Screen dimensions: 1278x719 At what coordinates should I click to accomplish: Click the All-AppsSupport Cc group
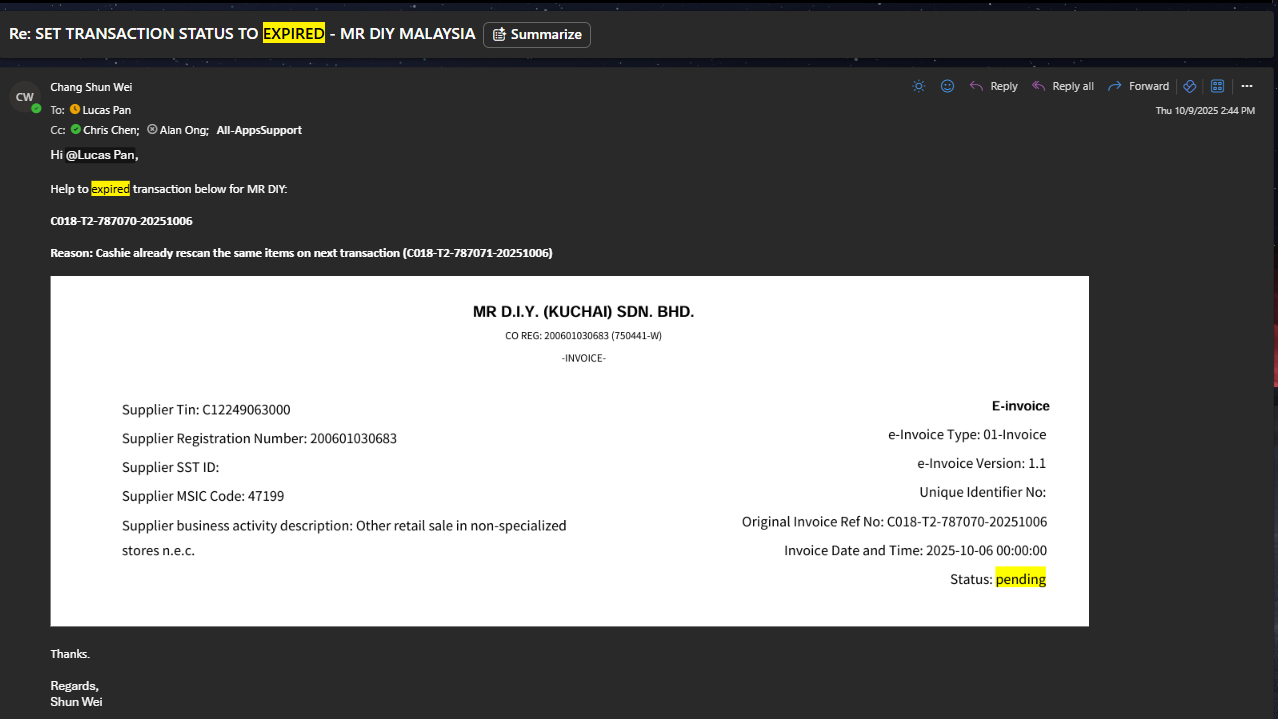(x=259, y=130)
